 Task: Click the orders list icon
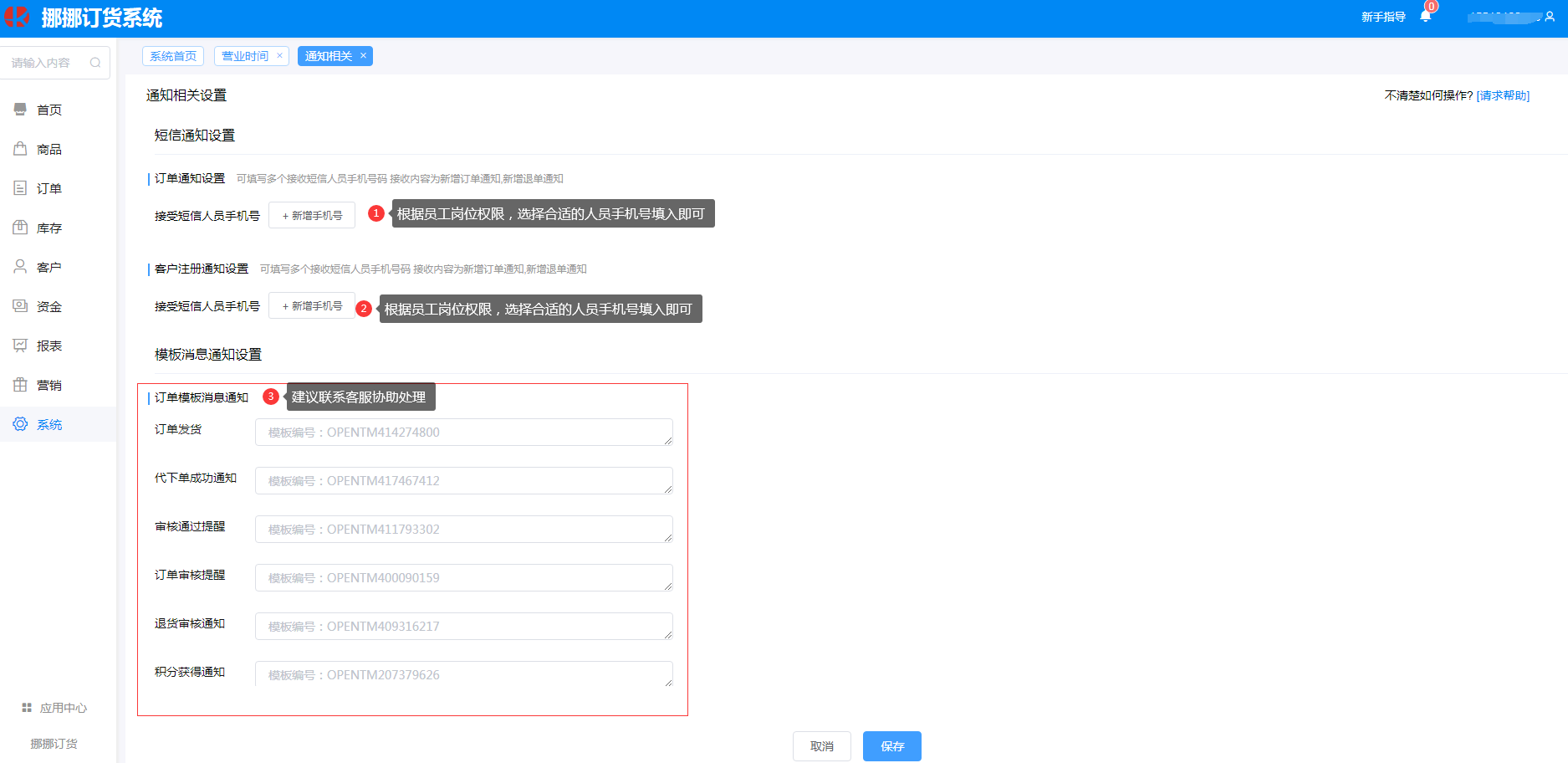[20, 188]
